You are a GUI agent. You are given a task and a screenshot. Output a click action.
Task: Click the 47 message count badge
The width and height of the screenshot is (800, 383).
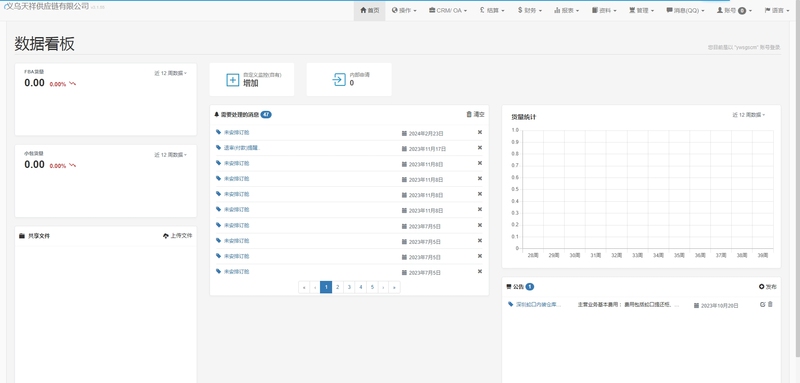266,115
